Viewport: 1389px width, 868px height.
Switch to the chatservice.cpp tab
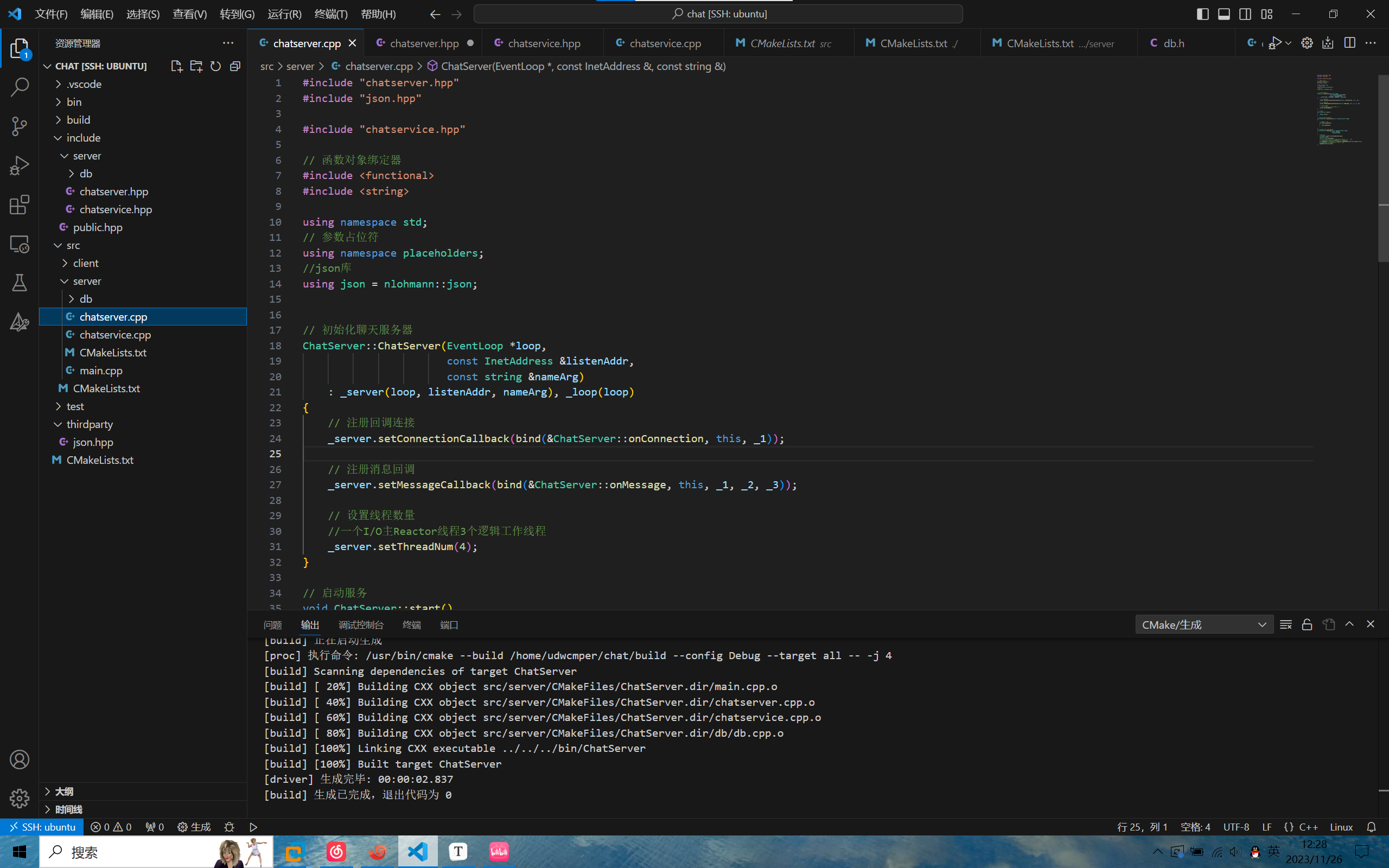click(x=665, y=43)
